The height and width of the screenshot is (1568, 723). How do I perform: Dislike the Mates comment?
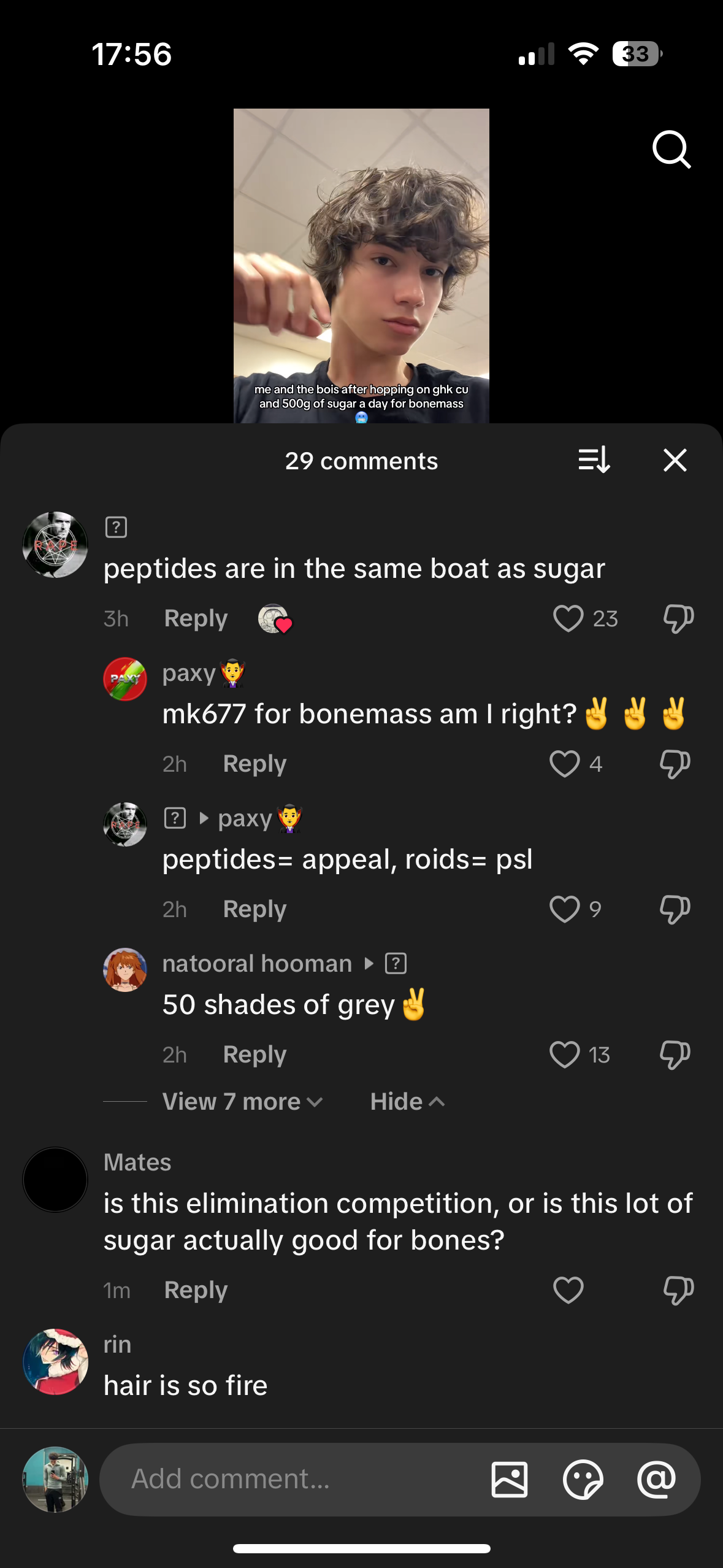tap(678, 1289)
